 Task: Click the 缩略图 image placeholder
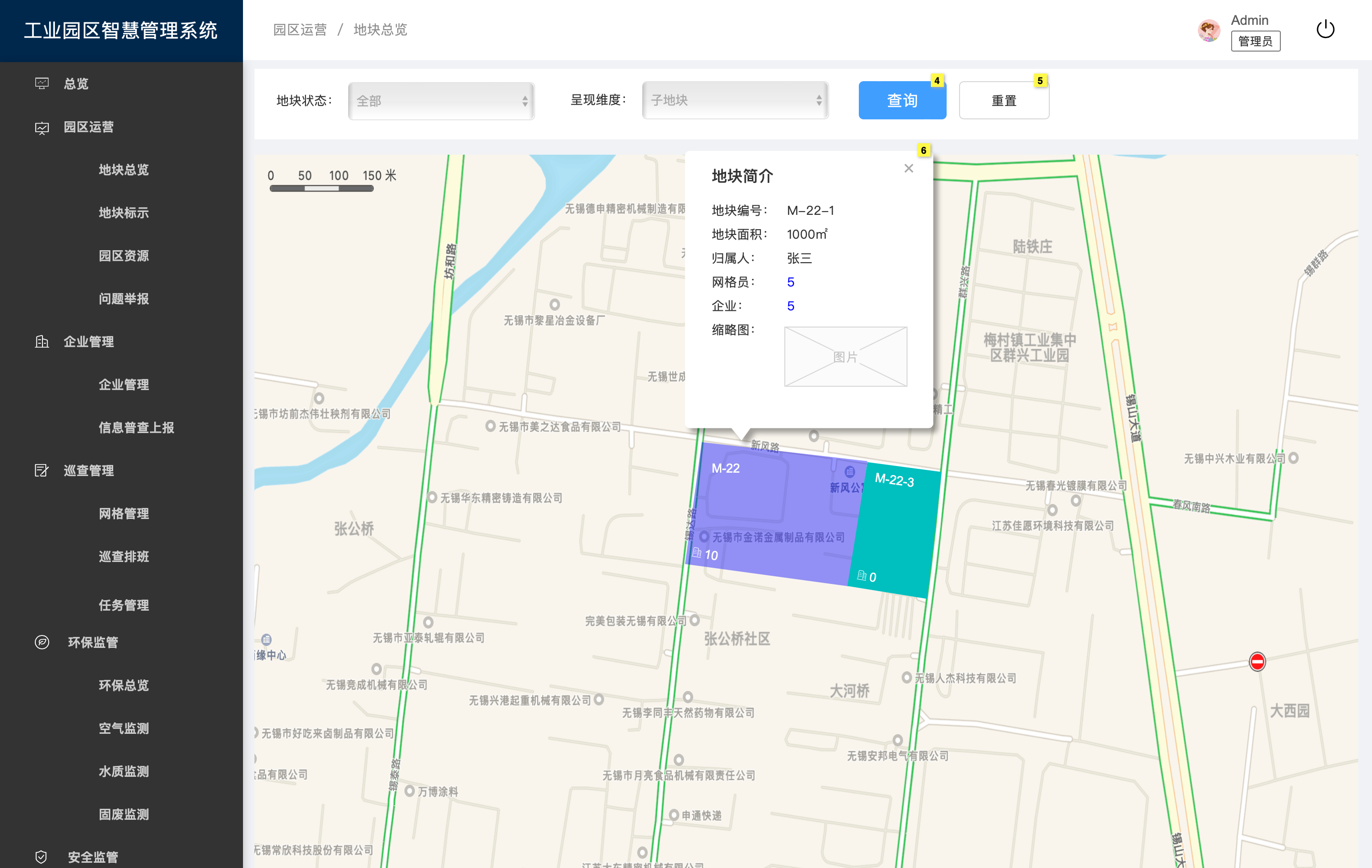(845, 357)
